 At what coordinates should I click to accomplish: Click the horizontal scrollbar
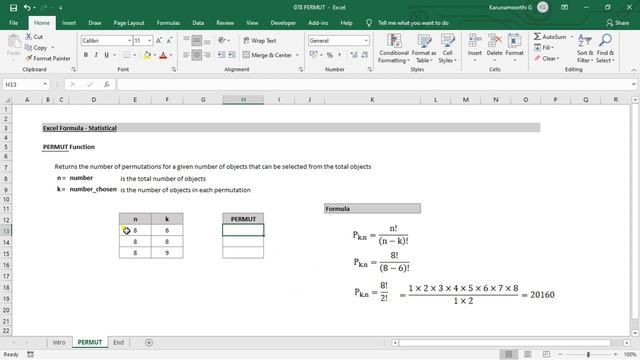(504, 343)
